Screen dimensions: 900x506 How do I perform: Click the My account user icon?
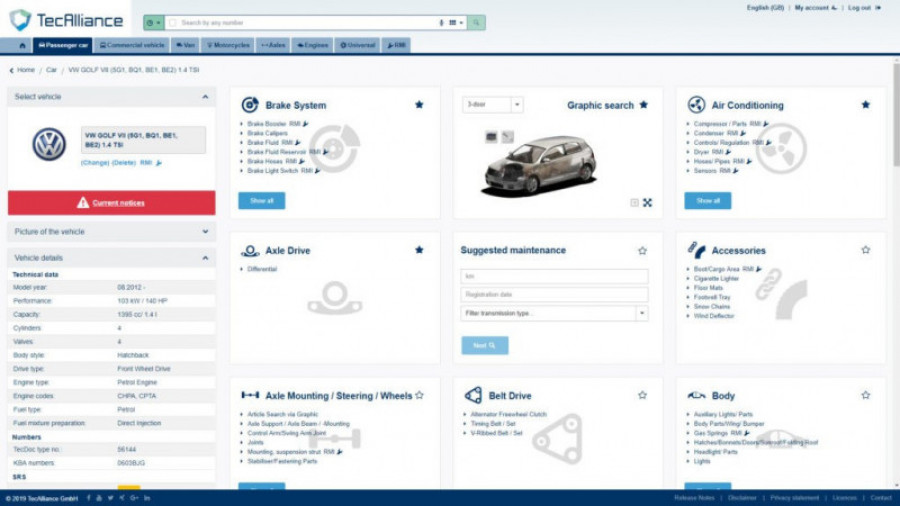click(x=834, y=8)
